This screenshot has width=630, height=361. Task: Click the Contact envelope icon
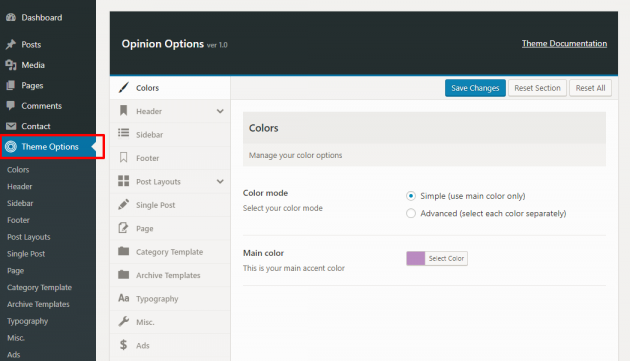[11, 126]
